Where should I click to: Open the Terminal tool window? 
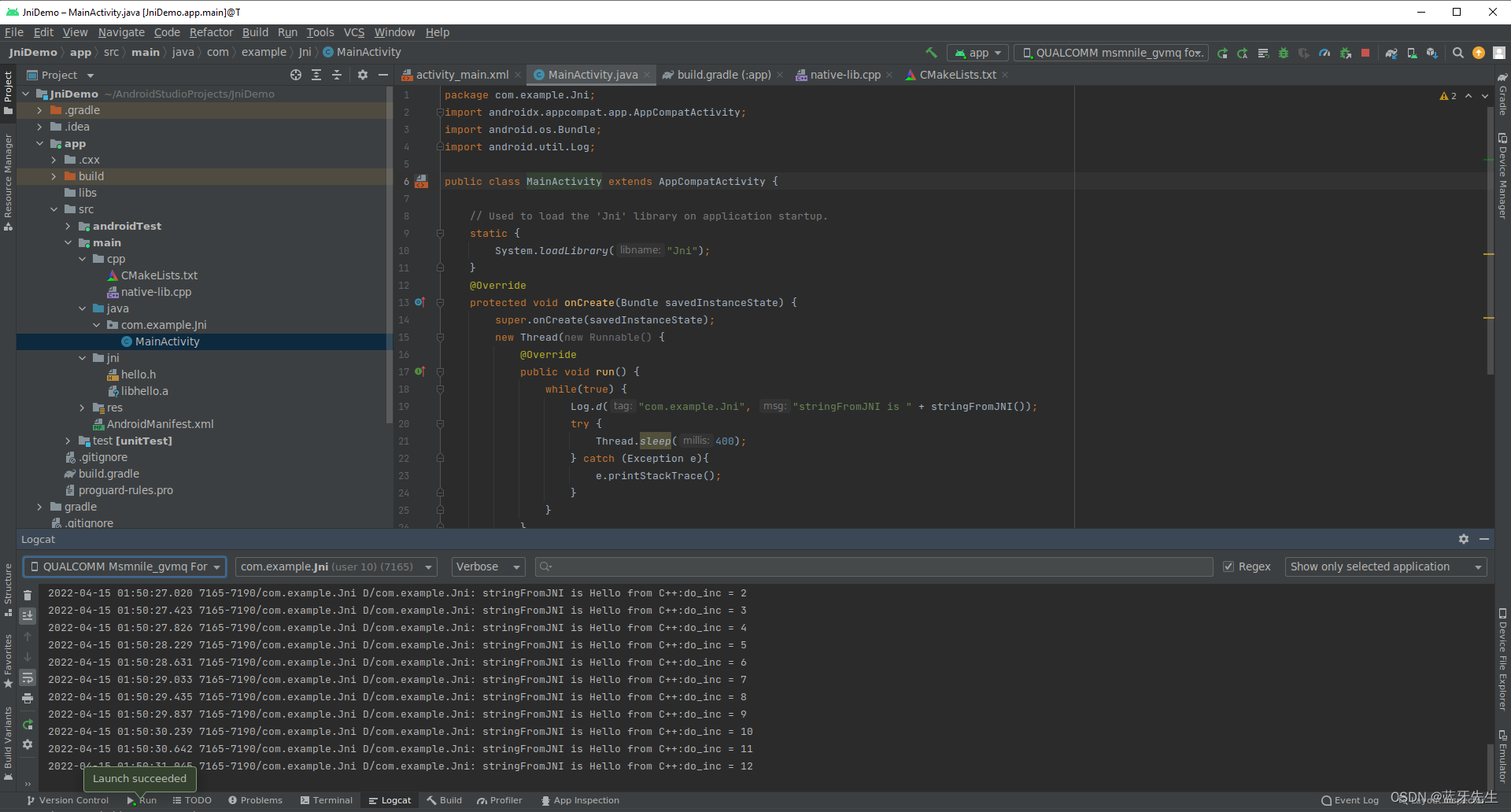tap(327, 800)
